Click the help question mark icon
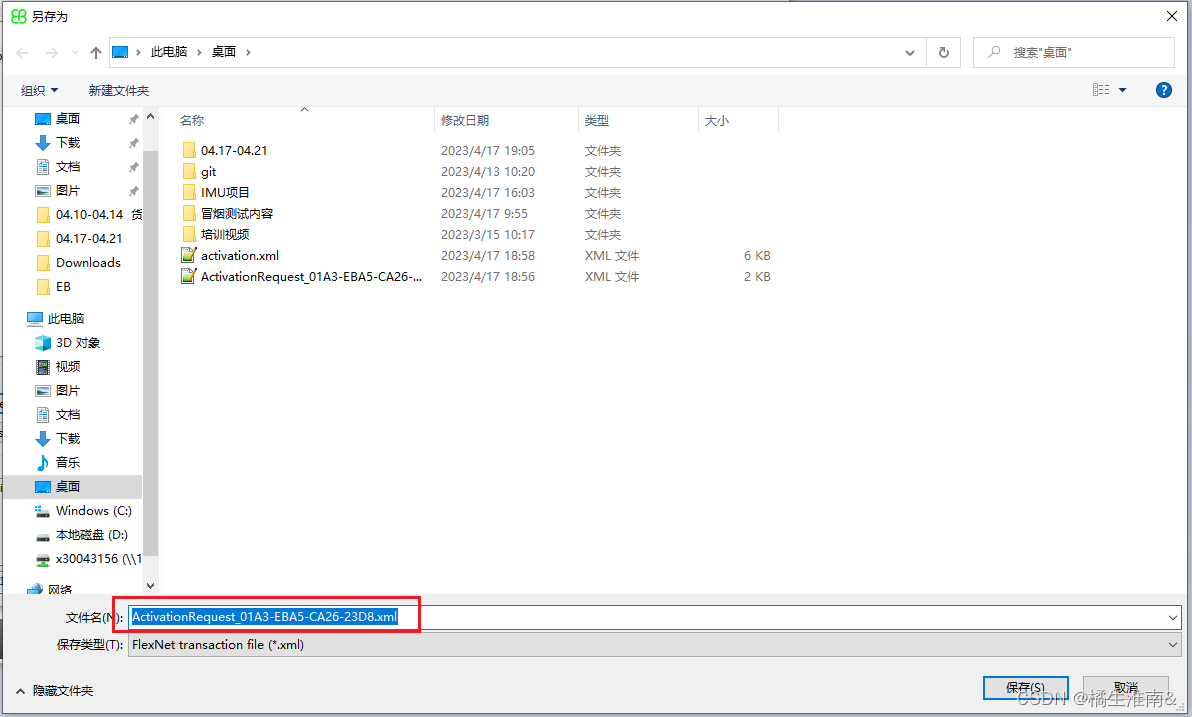 pyautogui.click(x=1163, y=90)
